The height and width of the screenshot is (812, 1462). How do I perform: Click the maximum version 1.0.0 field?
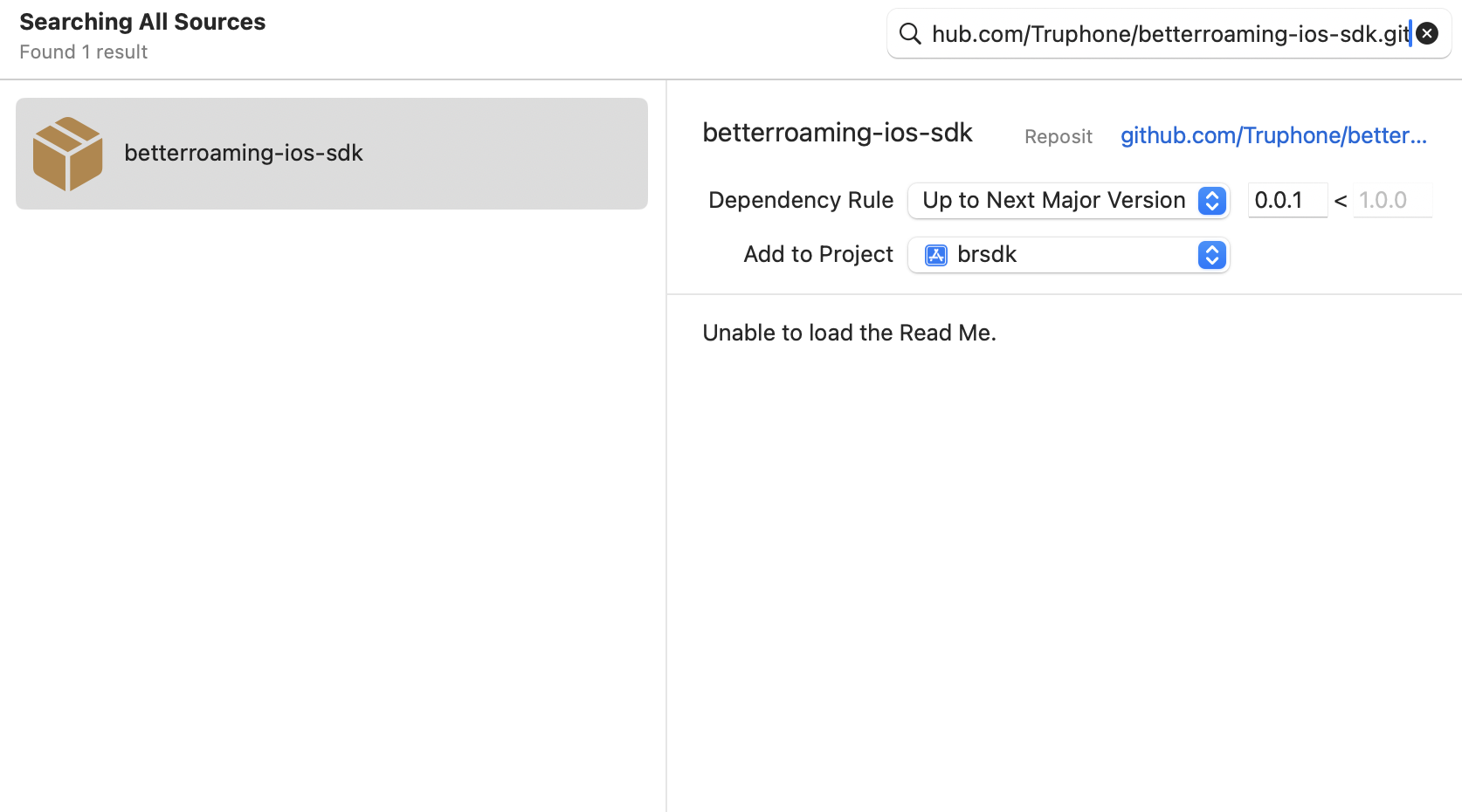[1392, 201]
